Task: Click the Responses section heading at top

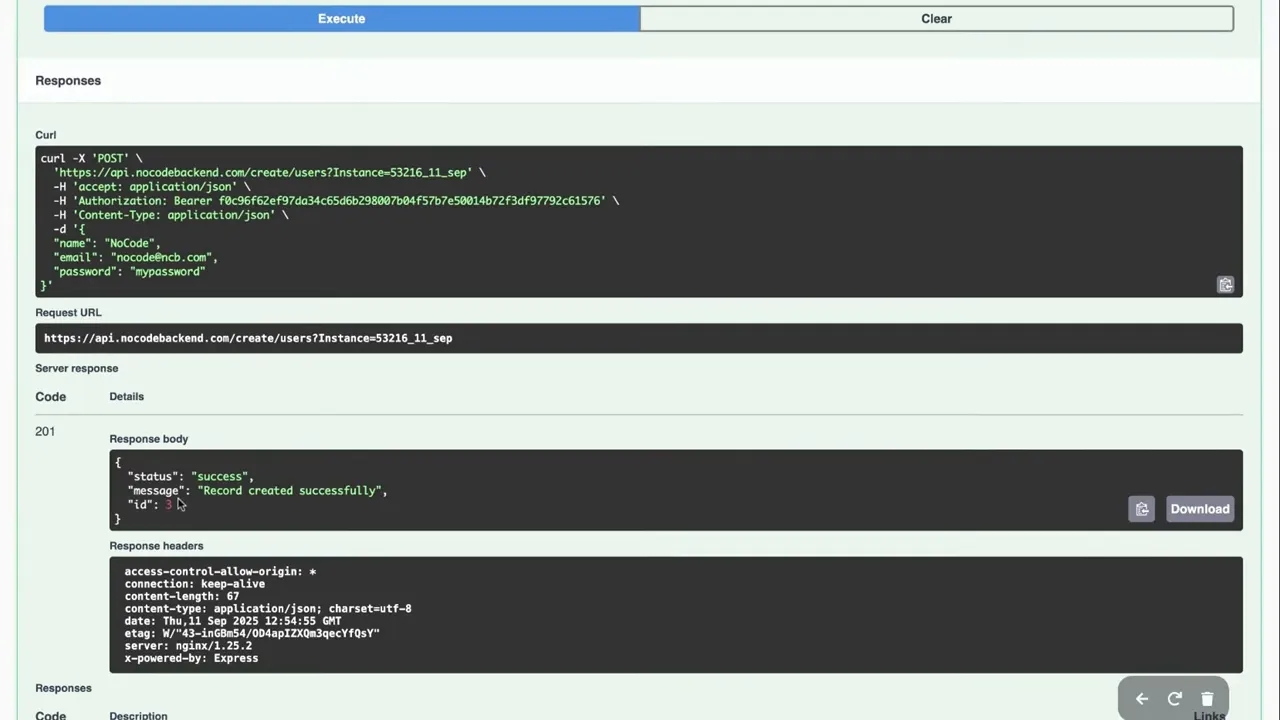Action: (x=68, y=81)
